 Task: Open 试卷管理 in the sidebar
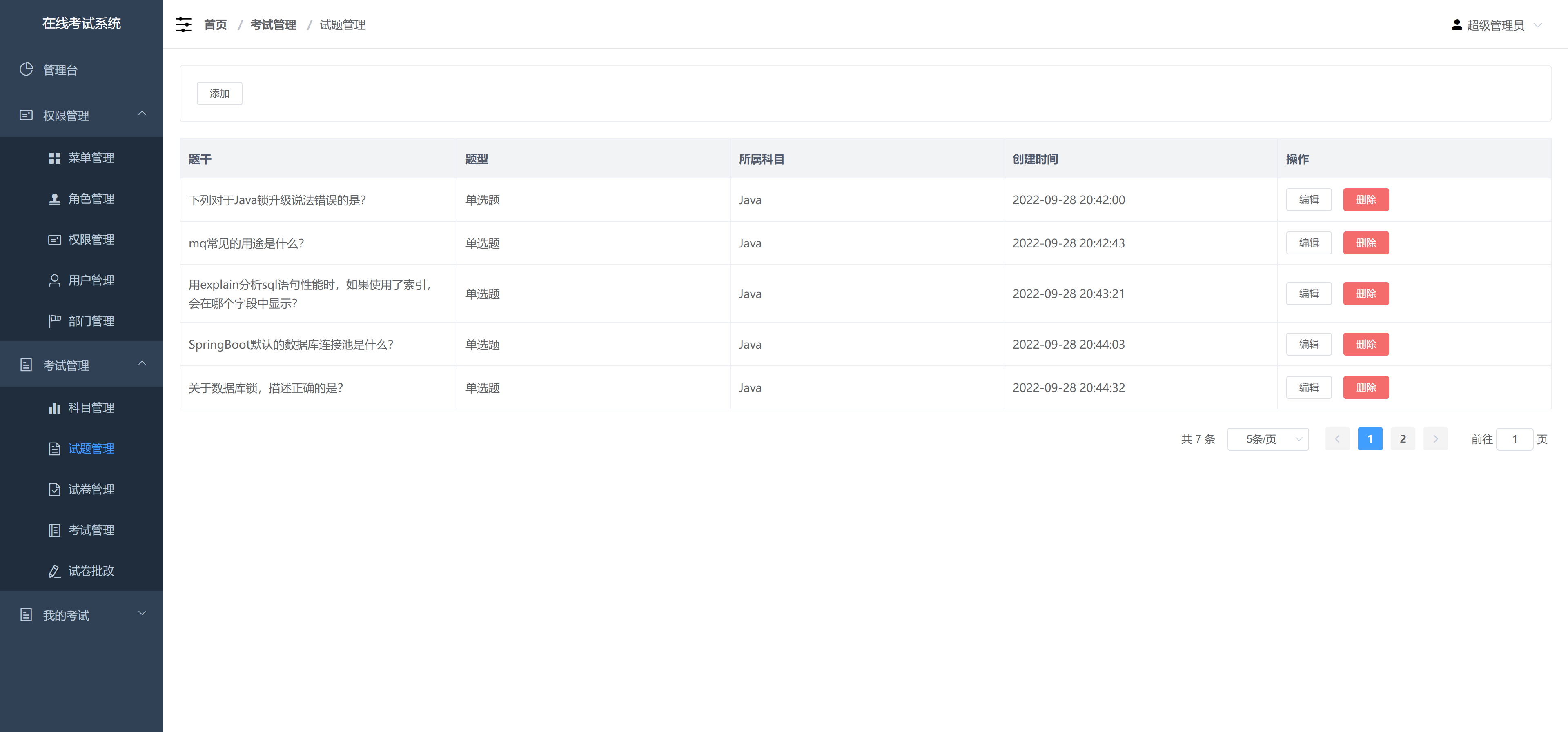point(91,489)
